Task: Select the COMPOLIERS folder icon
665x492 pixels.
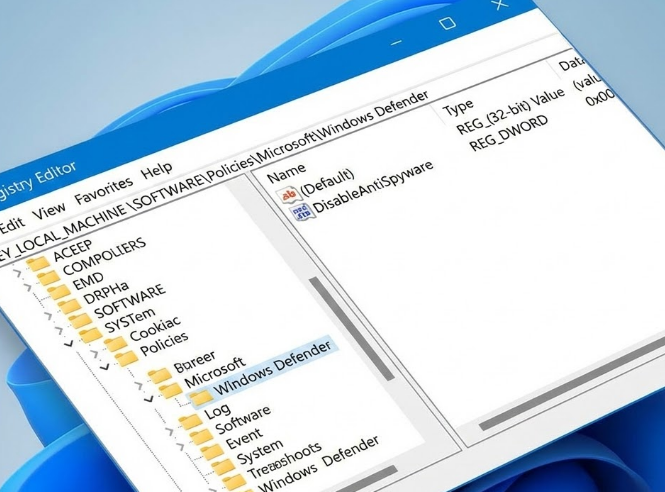Action: click(48, 278)
